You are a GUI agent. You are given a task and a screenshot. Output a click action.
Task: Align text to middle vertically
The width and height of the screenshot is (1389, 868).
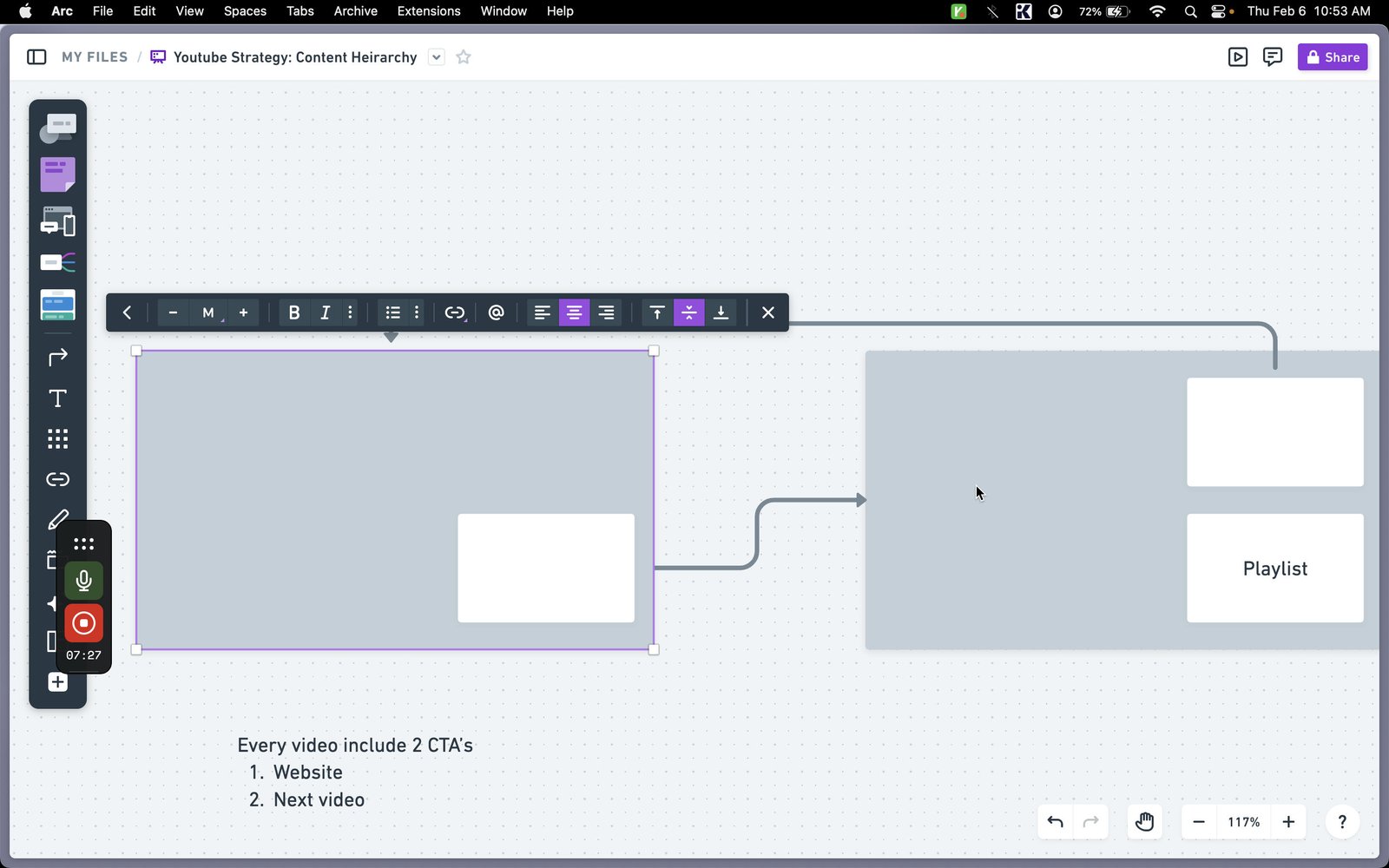tap(689, 312)
